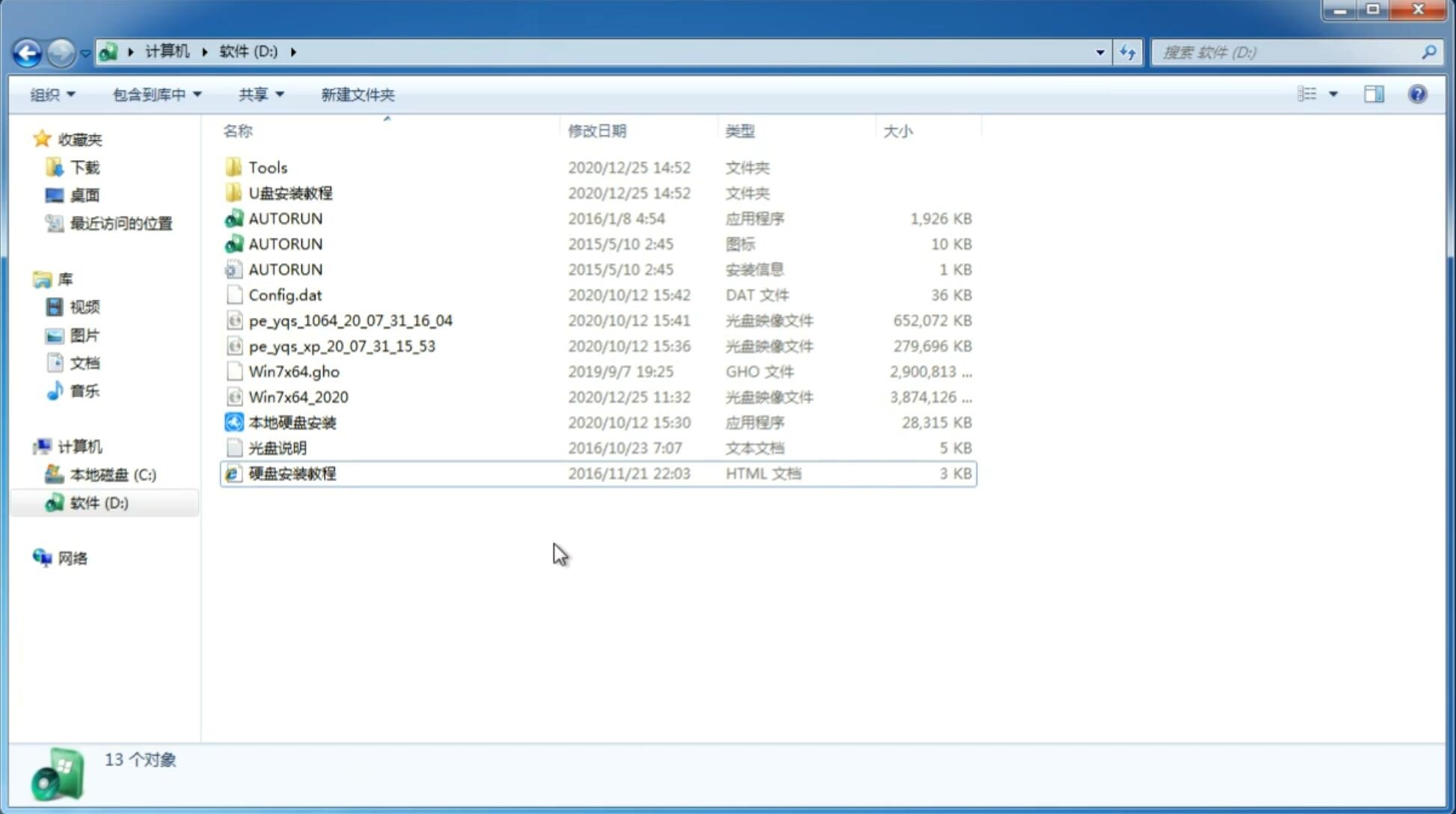Open the Tools folder

coord(268,167)
